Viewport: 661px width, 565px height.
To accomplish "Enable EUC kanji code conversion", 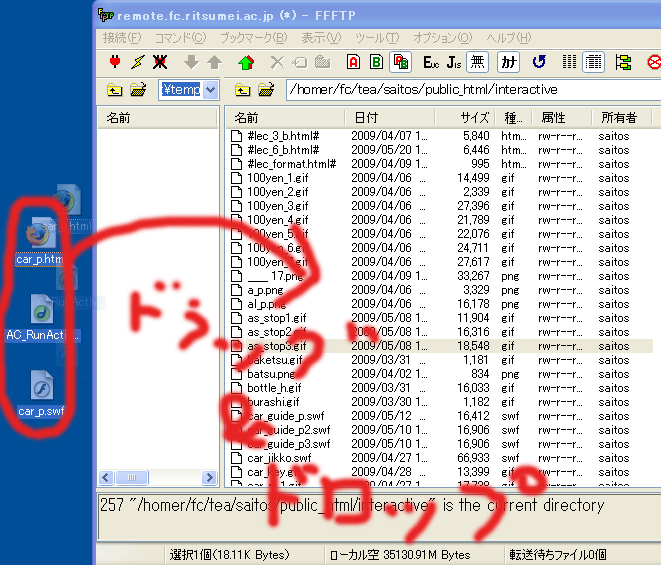I will click(431, 62).
